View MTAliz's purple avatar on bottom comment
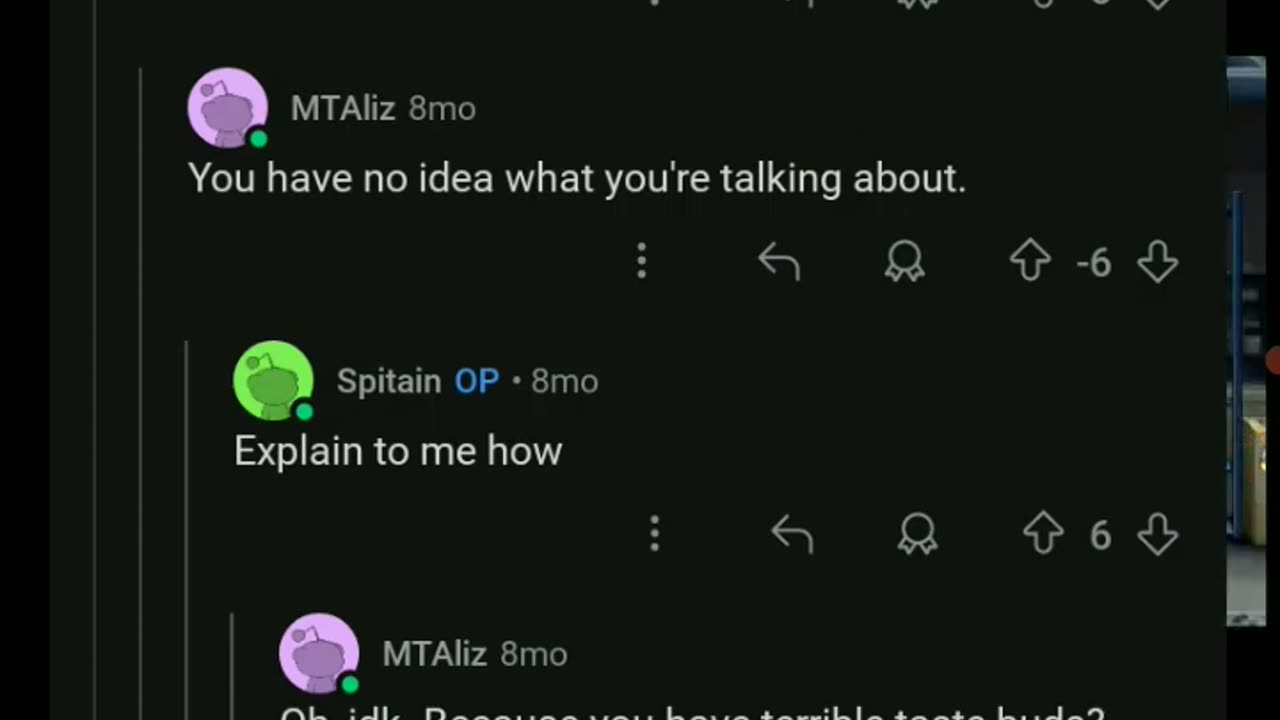Screen dimensions: 1280x720 point(319,654)
